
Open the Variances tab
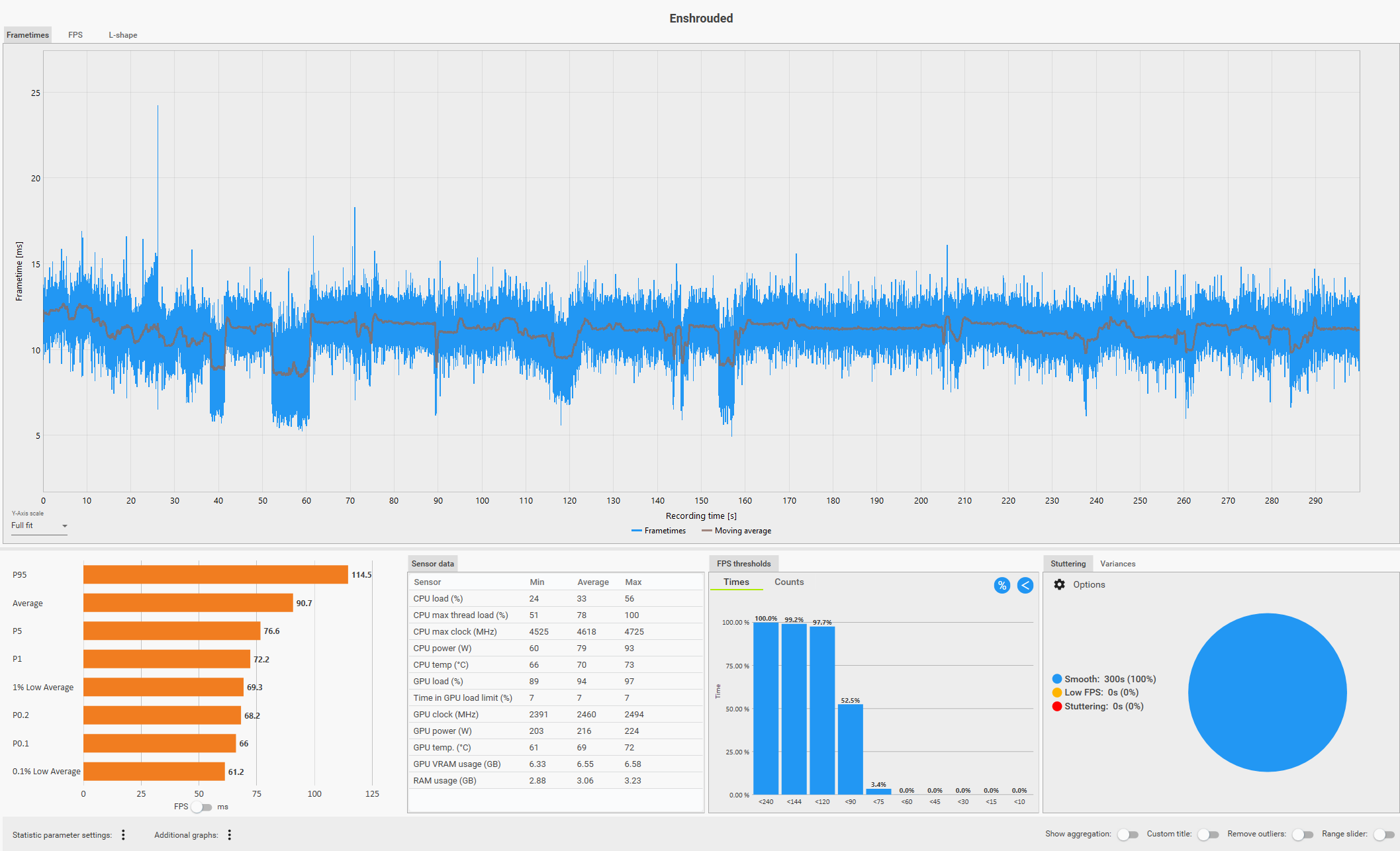point(1117,564)
